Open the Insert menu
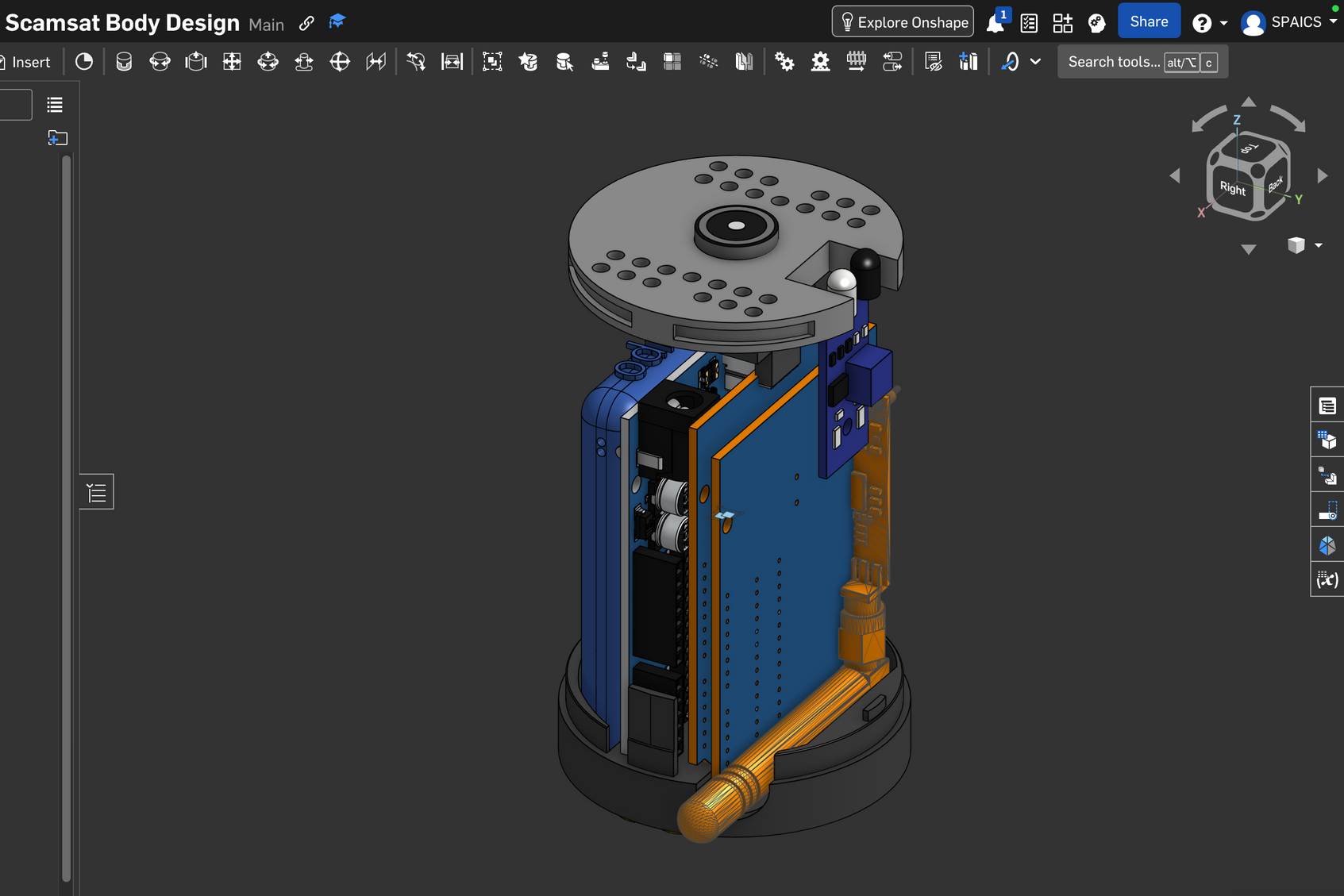Image resolution: width=1344 pixels, height=896 pixels. click(30, 62)
